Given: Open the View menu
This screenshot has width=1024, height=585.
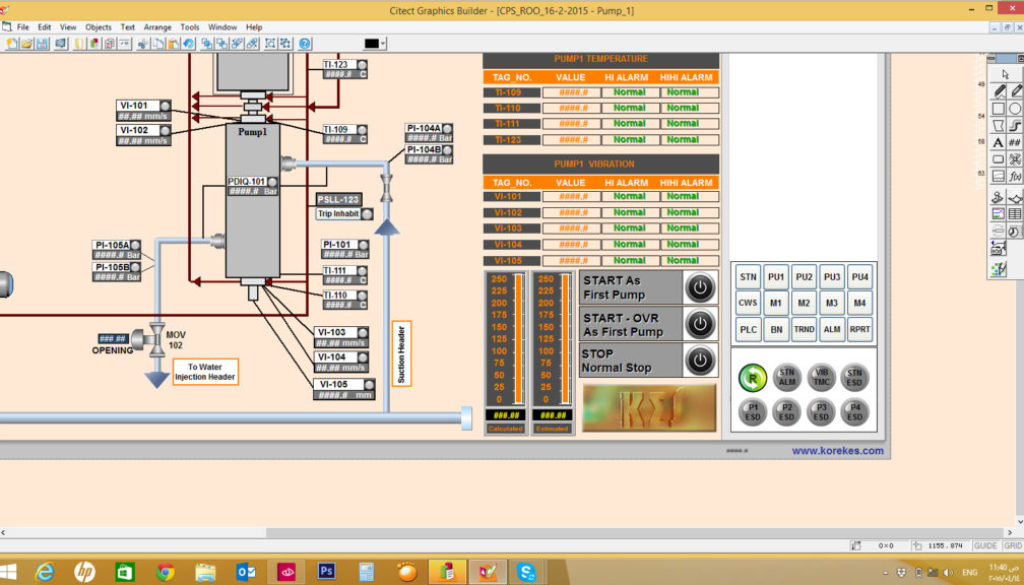Looking at the screenshot, I should [x=68, y=27].
